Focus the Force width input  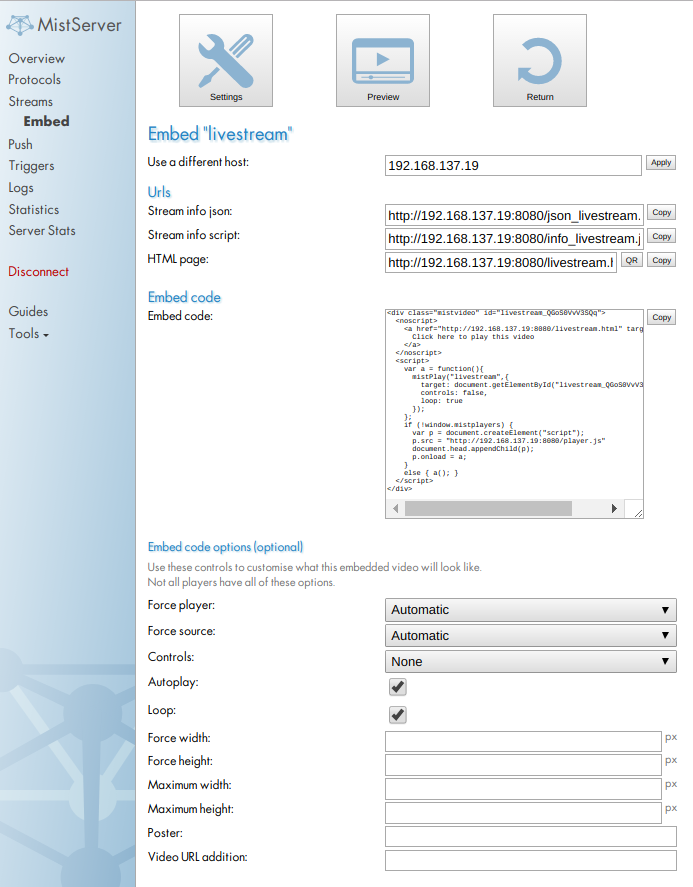[523, 741]
